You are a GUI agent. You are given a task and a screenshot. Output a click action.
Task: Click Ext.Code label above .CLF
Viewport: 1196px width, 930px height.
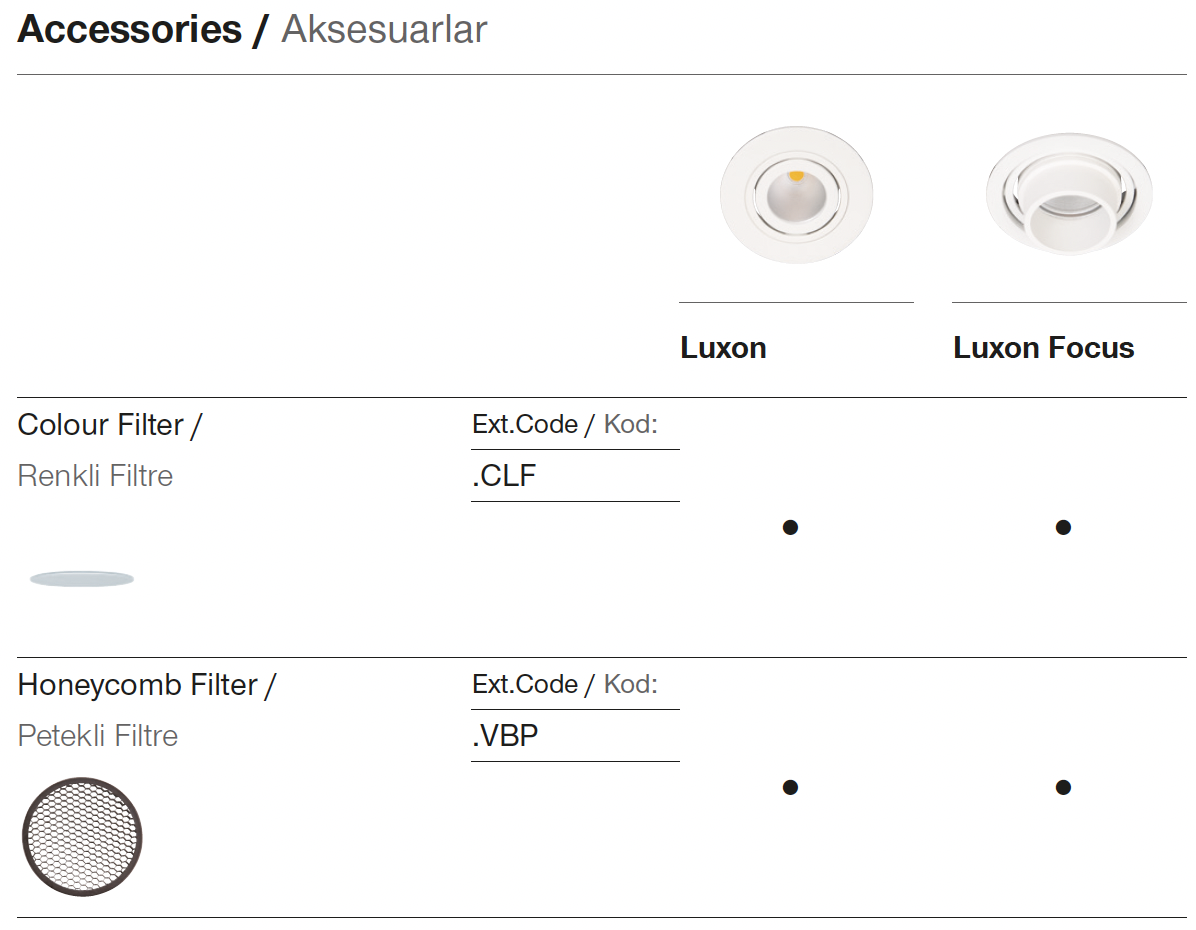coord(525,424)
